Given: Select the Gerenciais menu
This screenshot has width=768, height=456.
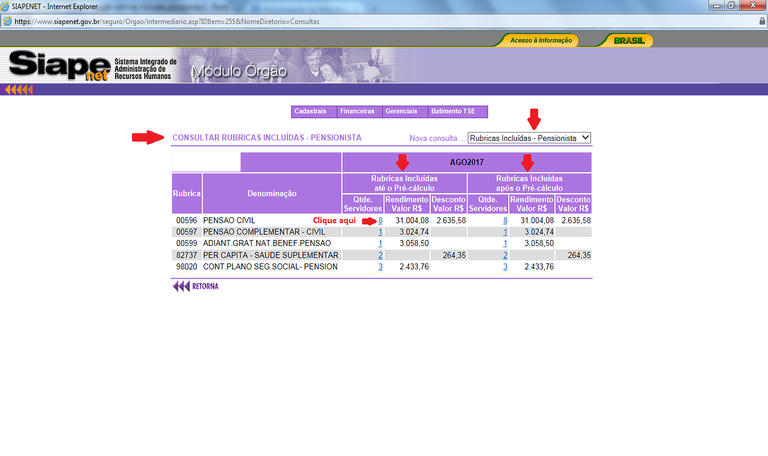Looking at the screenshot, I should click(x=402, y=111).
